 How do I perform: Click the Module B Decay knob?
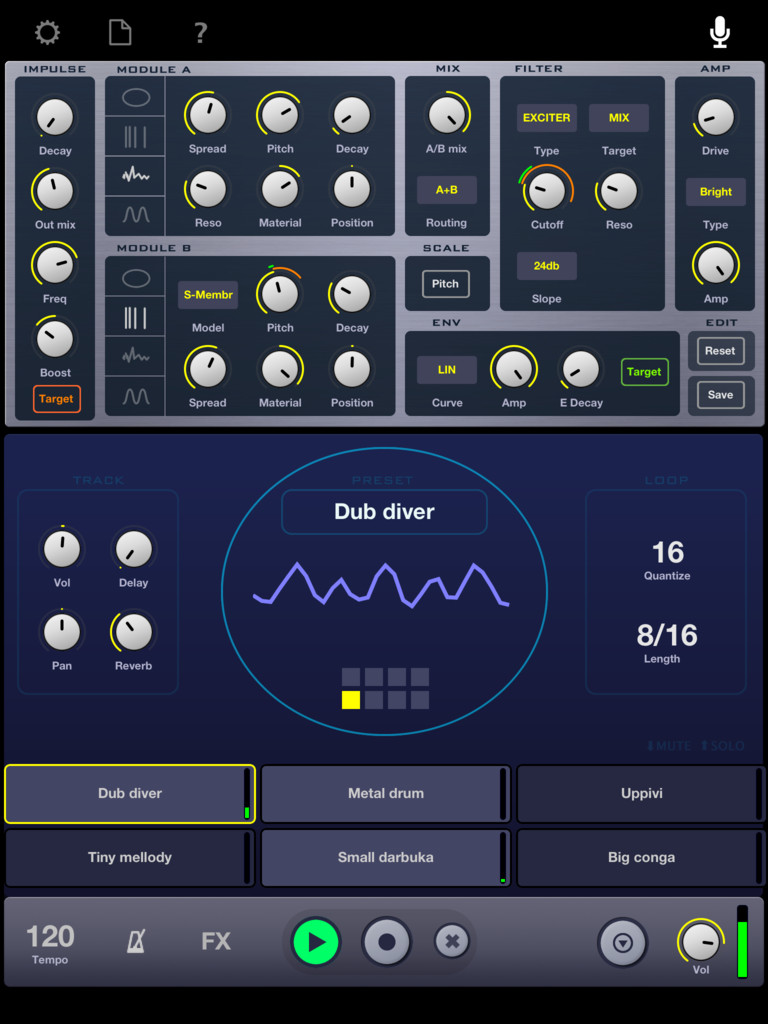pyautogui.click(x=351, y=295)
